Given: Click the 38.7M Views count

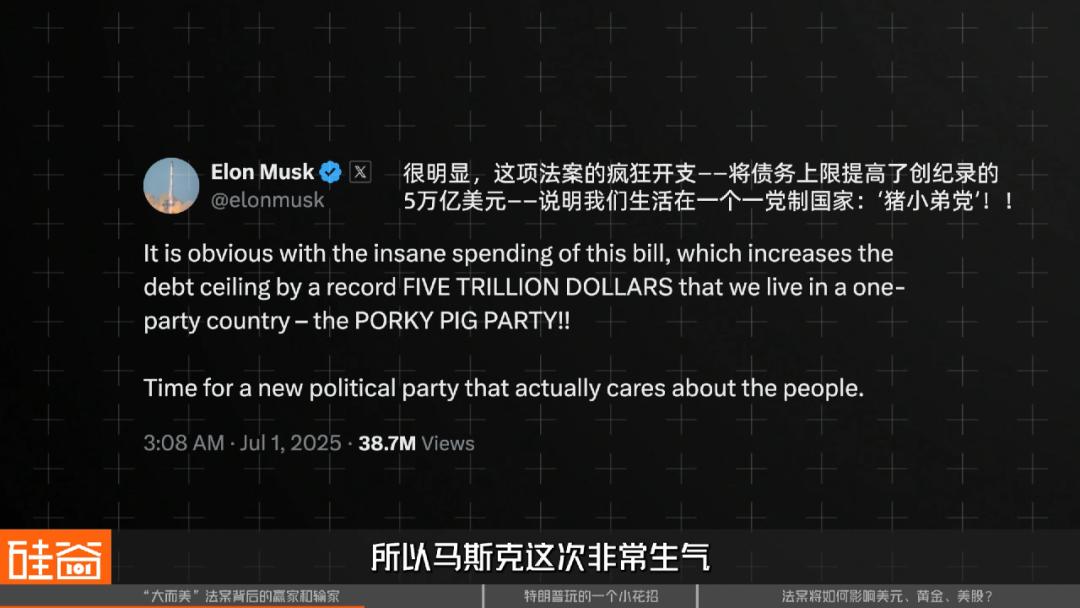Looking at the screenshot, I should pyautogui.click(x=416, y=443).
